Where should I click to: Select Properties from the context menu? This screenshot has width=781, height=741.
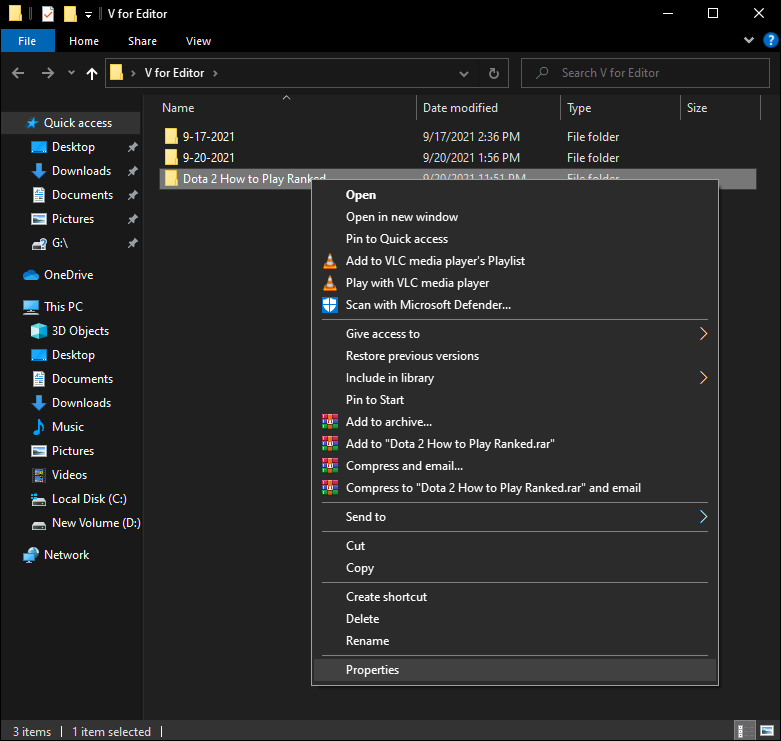[x=372, y=670]
